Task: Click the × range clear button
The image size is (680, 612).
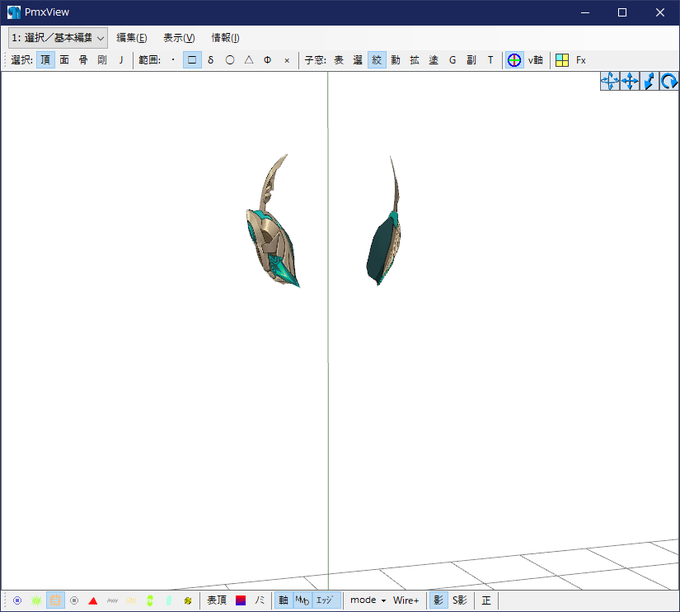Action: click(x=287, y=60)
